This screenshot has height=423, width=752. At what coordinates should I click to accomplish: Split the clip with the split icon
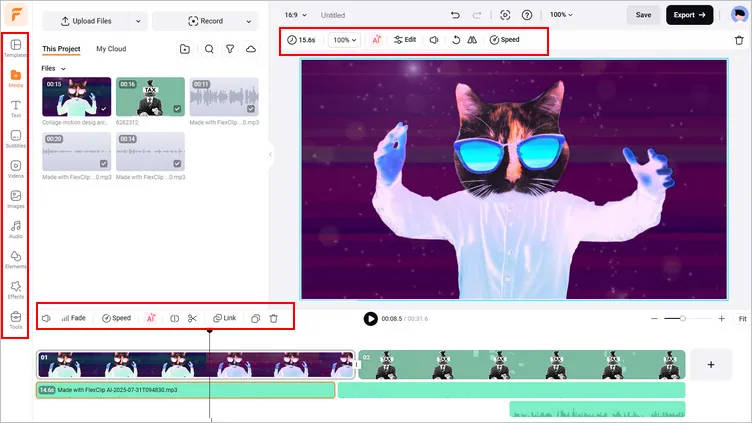click(x=175, y=318)
